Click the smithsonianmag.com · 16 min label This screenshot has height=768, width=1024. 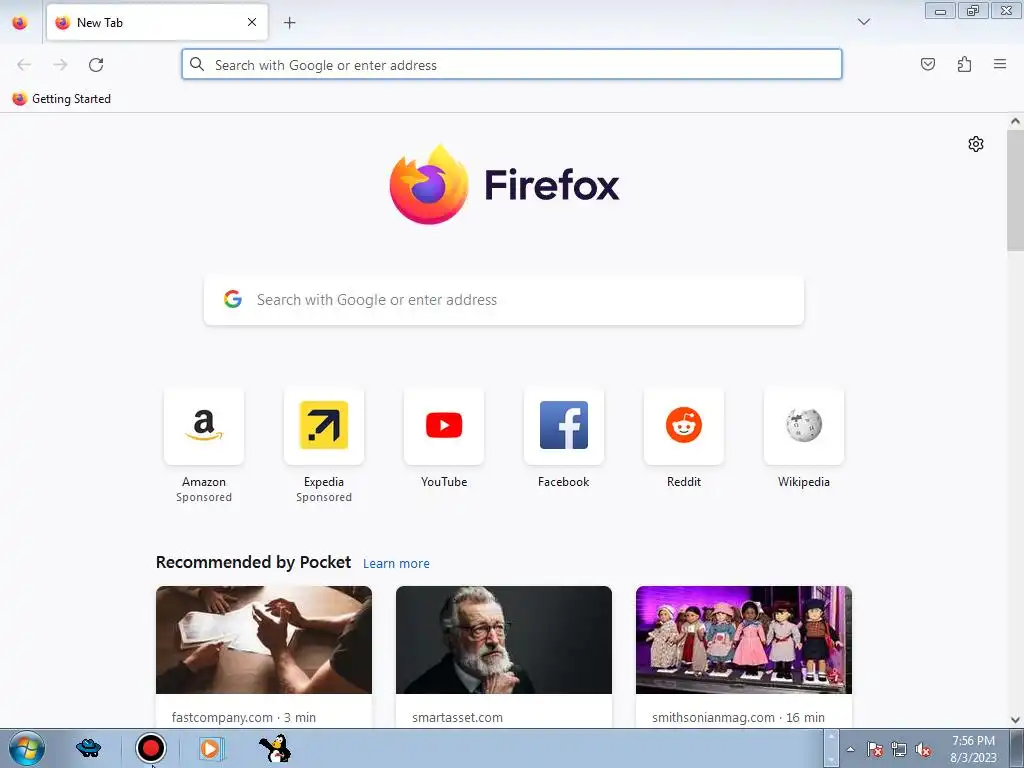click(738, 717)
